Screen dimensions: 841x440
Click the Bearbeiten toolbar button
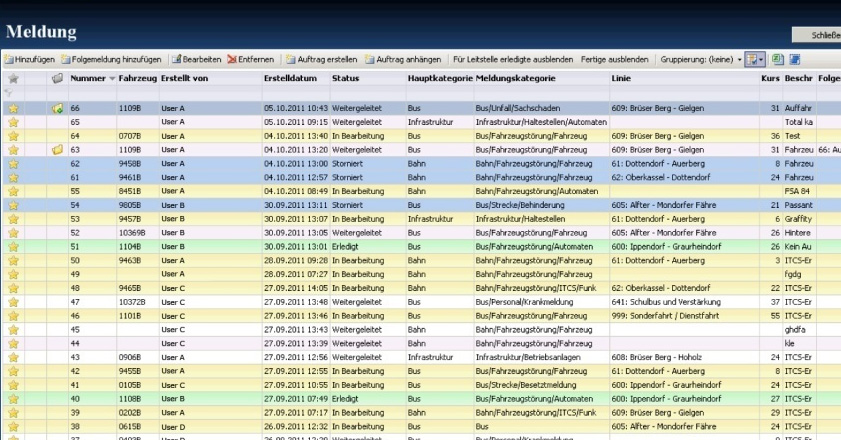point(196,60)
